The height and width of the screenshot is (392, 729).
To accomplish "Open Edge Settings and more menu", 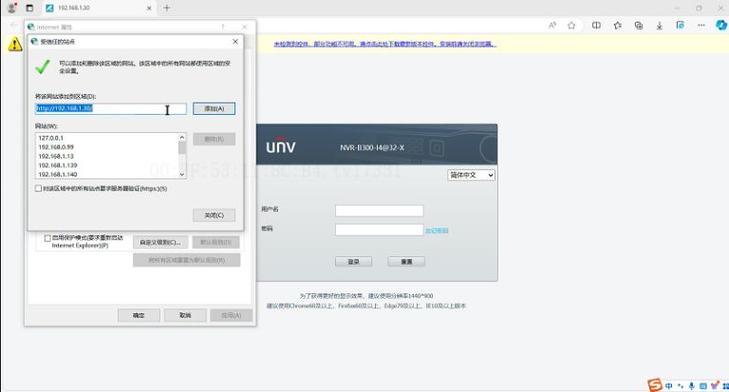I will click(x=701, y=26).
